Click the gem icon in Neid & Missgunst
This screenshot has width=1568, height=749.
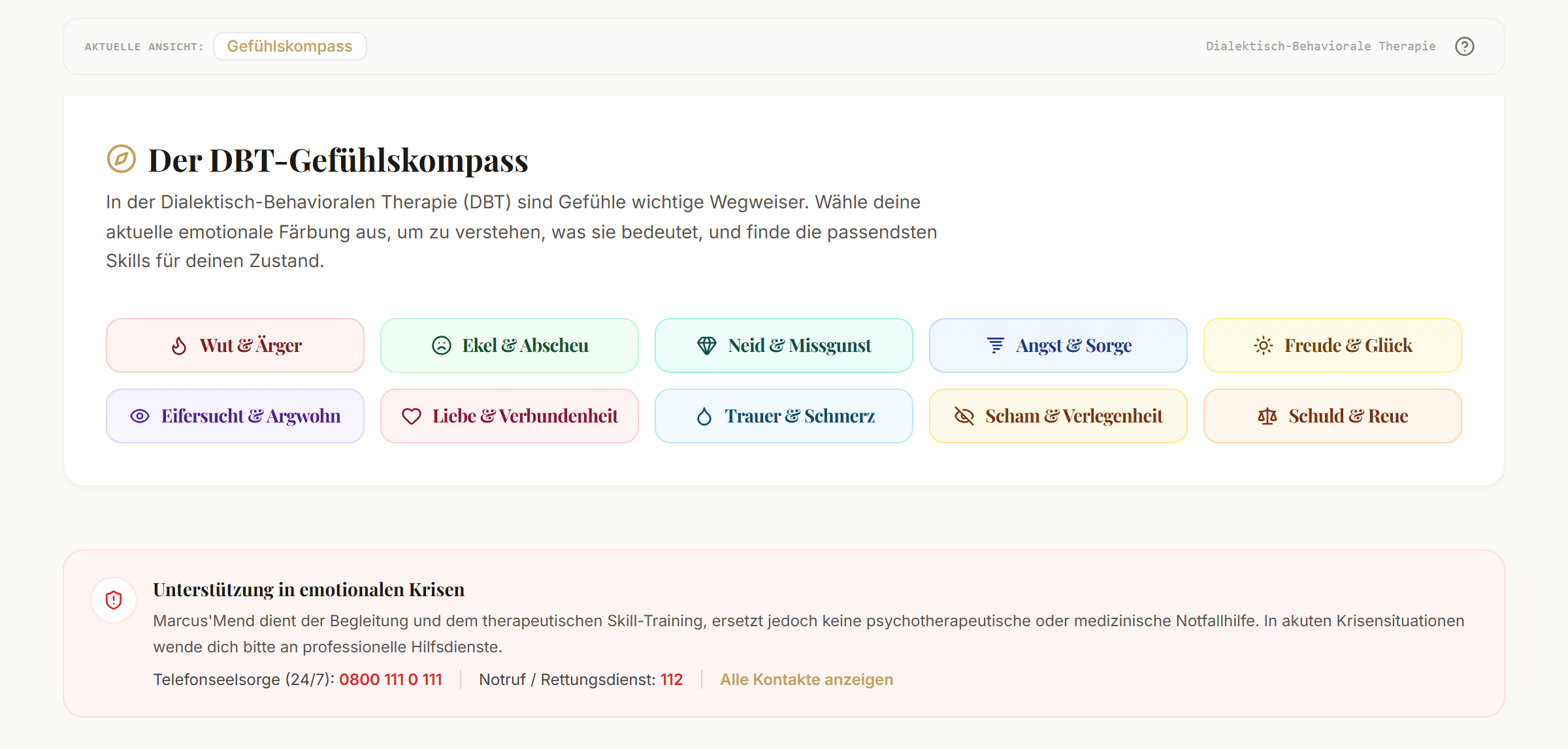click(707, 345)
